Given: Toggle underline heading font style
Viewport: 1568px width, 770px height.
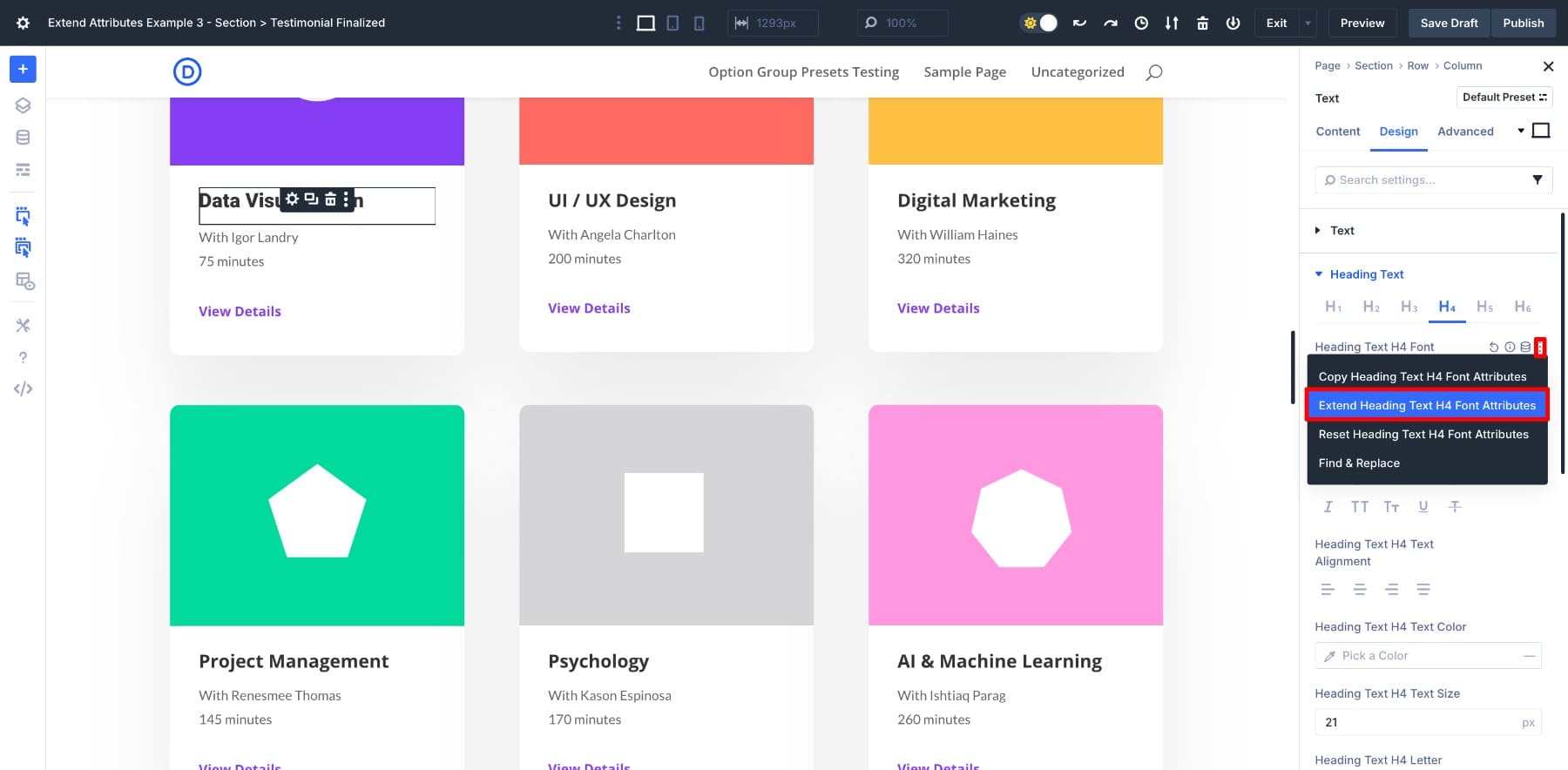Looking at the screenshot, I should (x=1423, y=506).
